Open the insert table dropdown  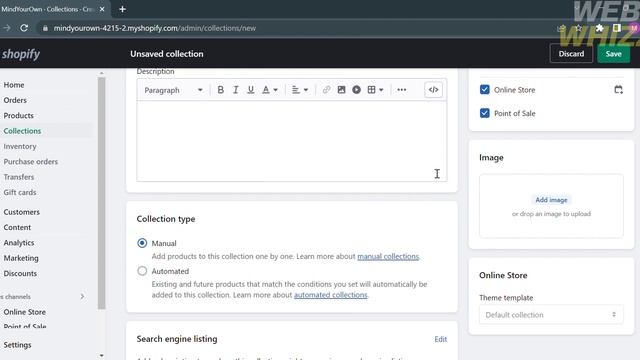pyautogui.click(x=375, y=90)
